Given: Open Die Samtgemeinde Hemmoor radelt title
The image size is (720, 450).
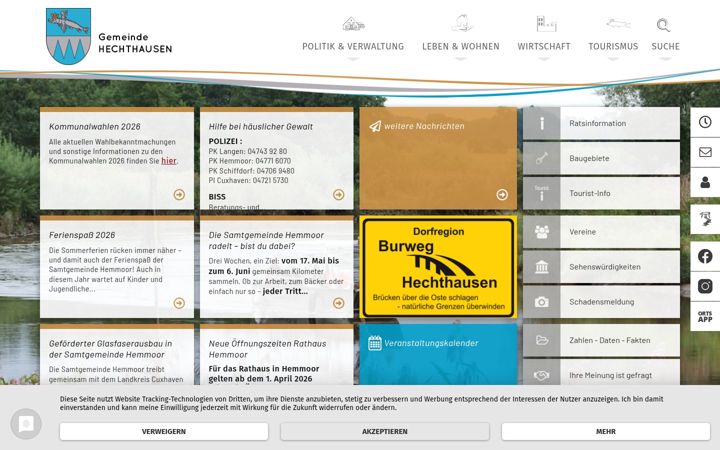Looking at the screenshot, I should pos(266,241).
